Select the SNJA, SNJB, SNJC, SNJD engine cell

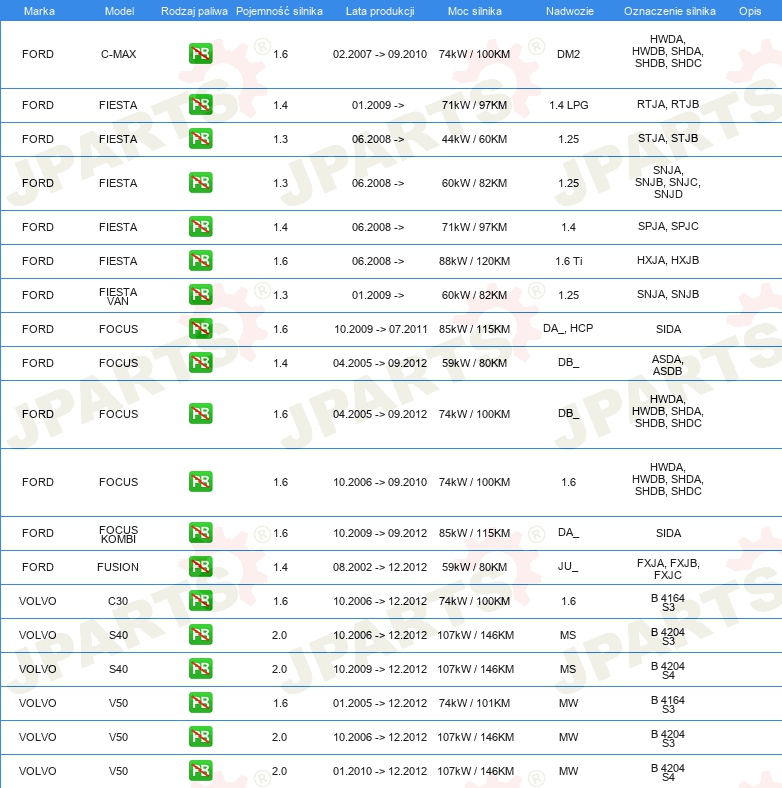click(x=668, y=182)
